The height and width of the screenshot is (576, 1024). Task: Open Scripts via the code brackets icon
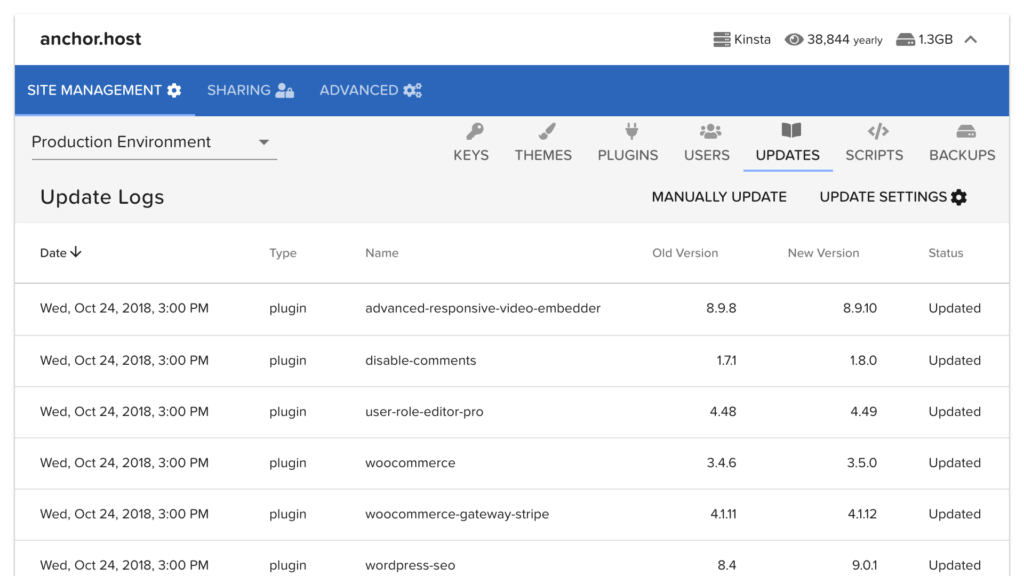tap(877, 131)
